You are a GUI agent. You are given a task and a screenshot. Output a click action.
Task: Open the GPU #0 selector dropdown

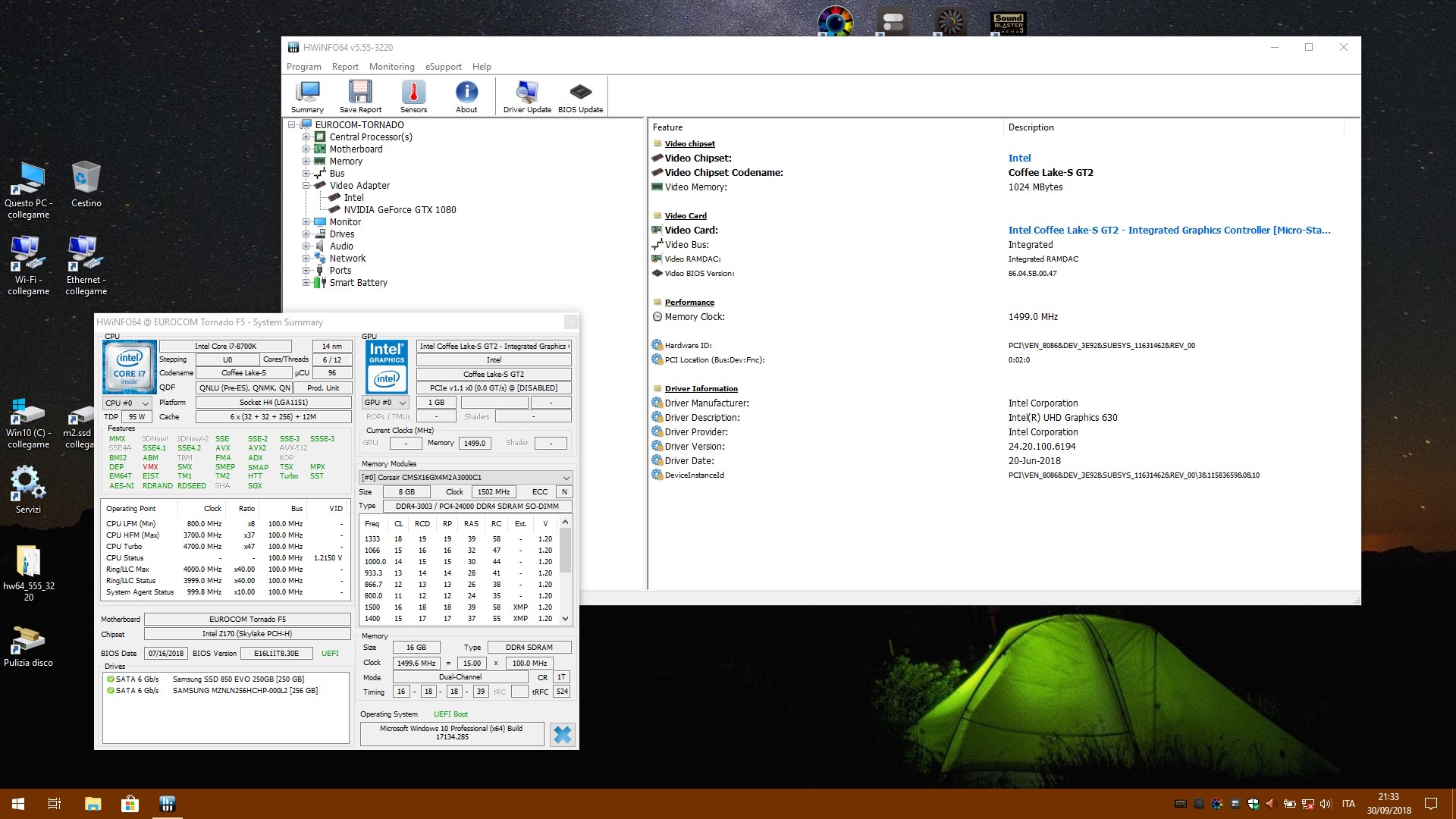point(385,402)
